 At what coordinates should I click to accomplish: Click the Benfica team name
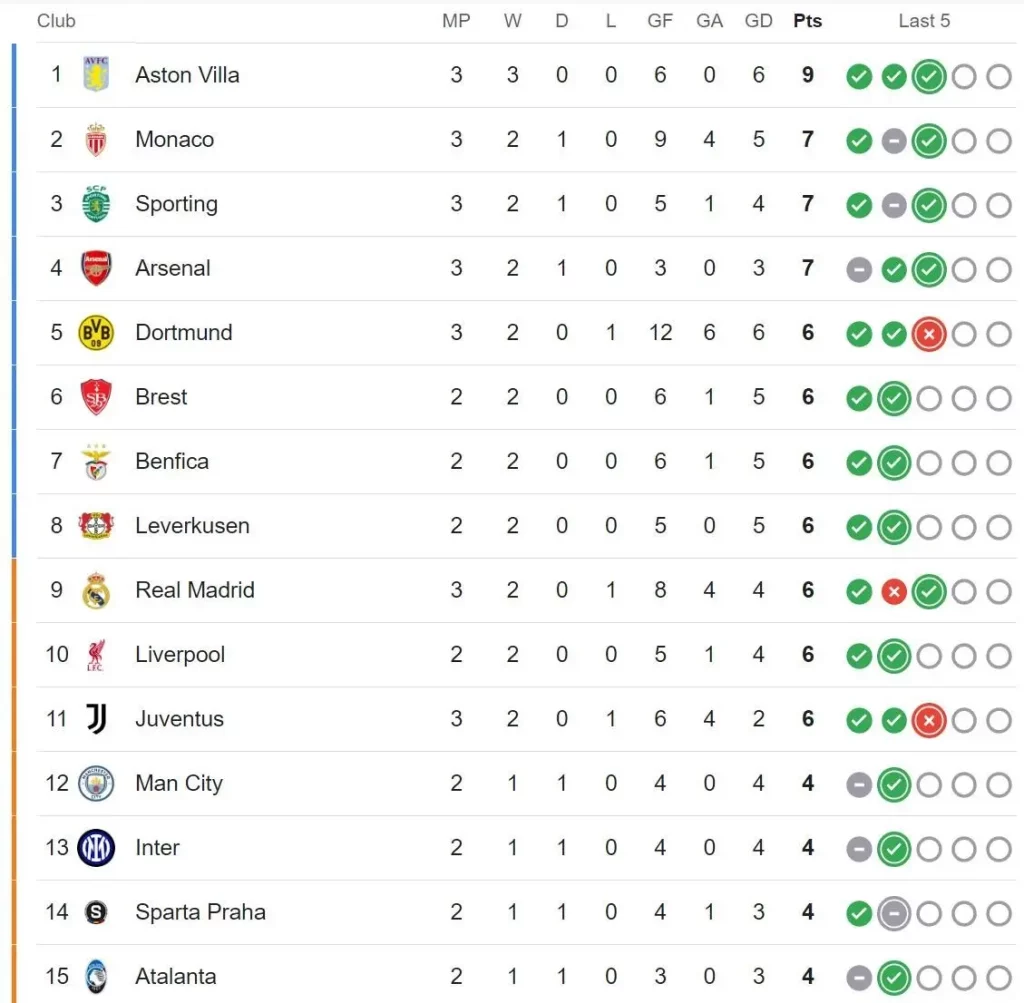point(172,461)
